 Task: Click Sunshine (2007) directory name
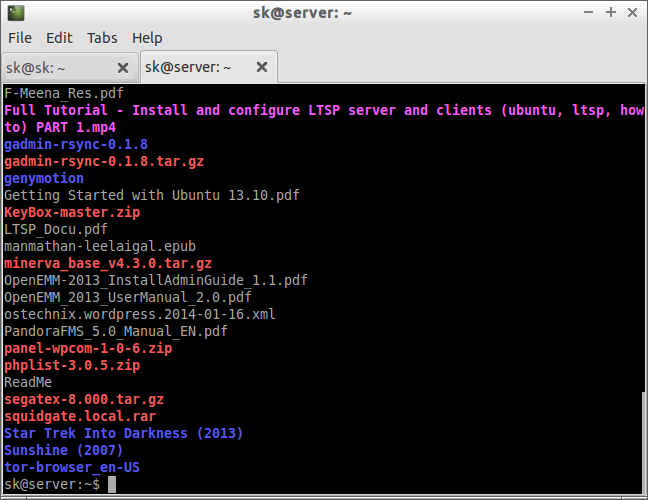coord(64,450)
